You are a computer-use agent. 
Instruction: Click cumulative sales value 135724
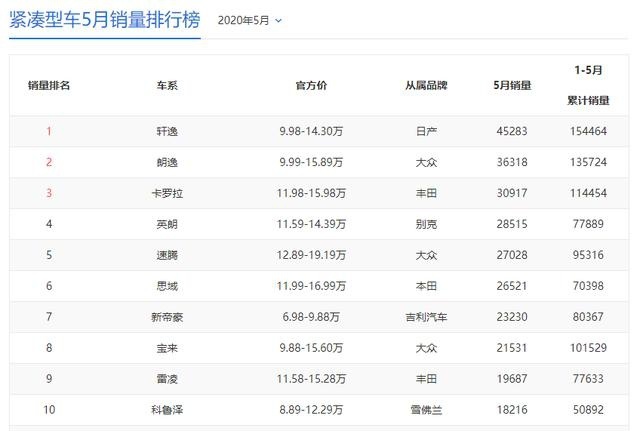click(x=588, y=162)
